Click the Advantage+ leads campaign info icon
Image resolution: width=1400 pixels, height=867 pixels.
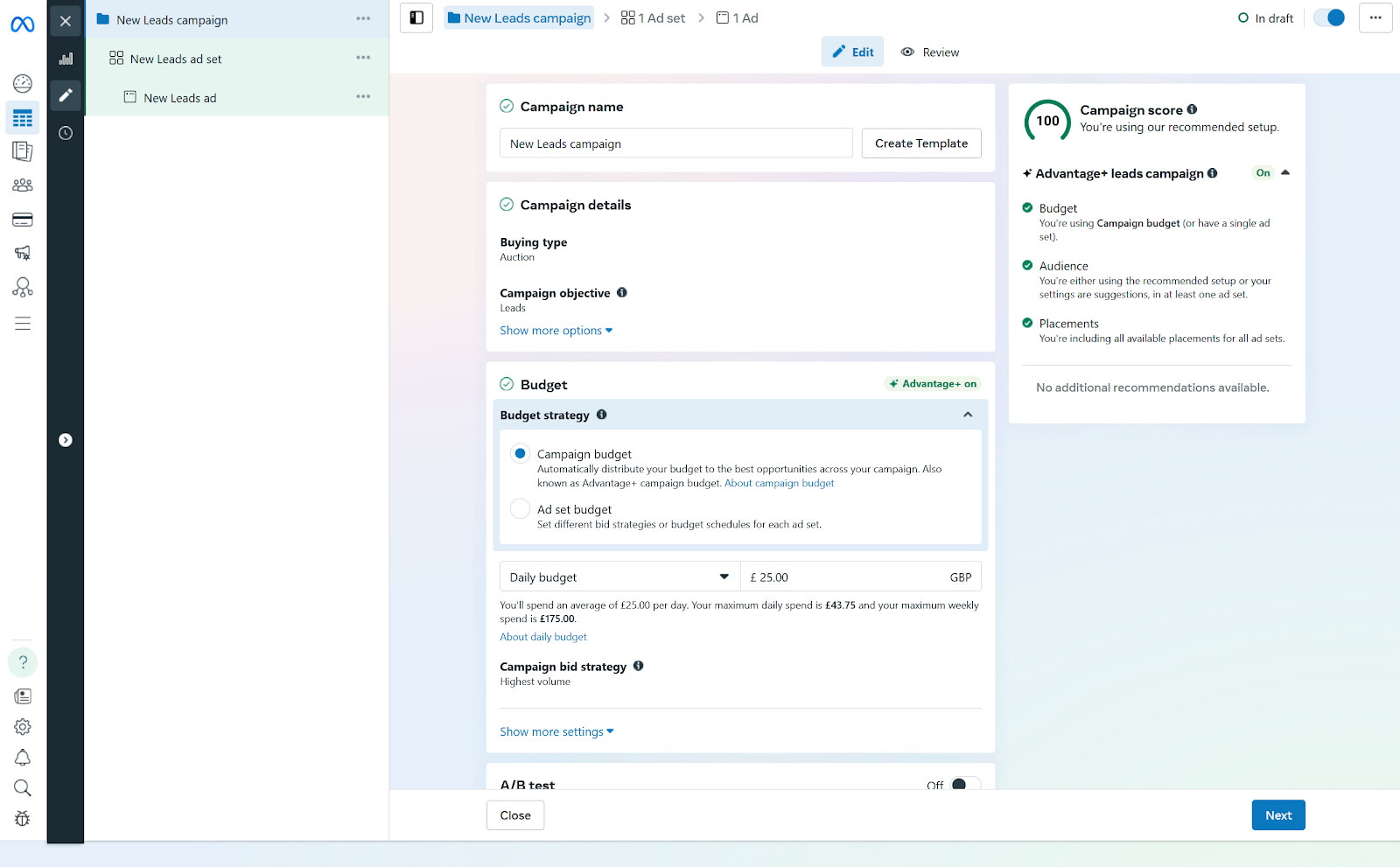tap(1212, 173)
